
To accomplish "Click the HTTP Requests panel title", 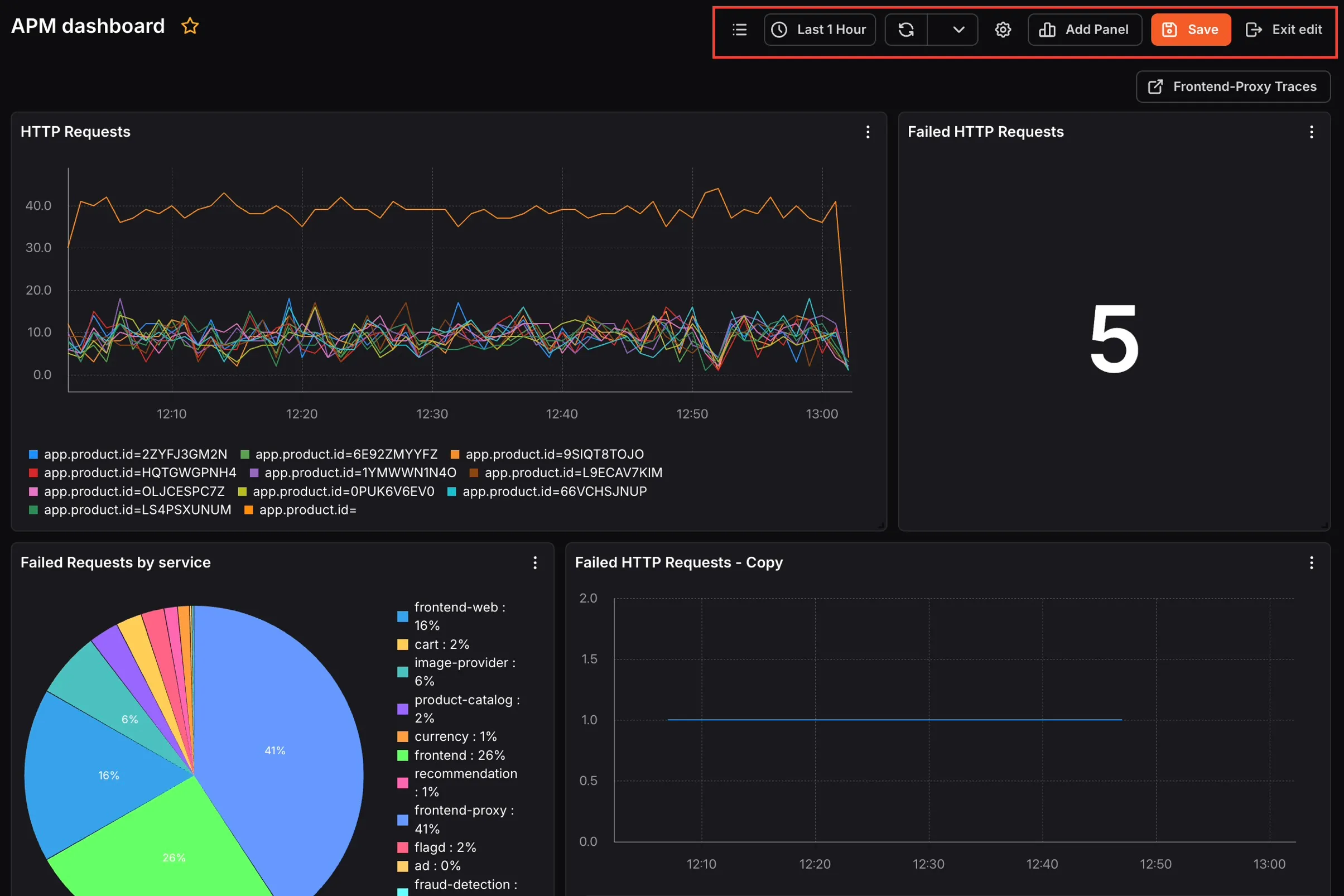I will [x=75, y=132].
